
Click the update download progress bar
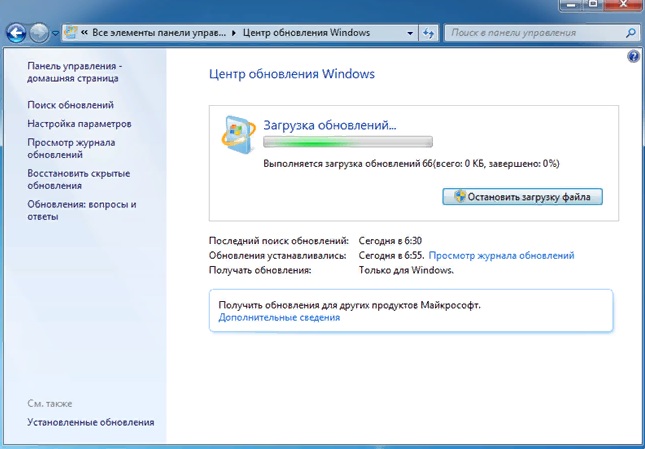pyautogui.click(x=348, y=142)
